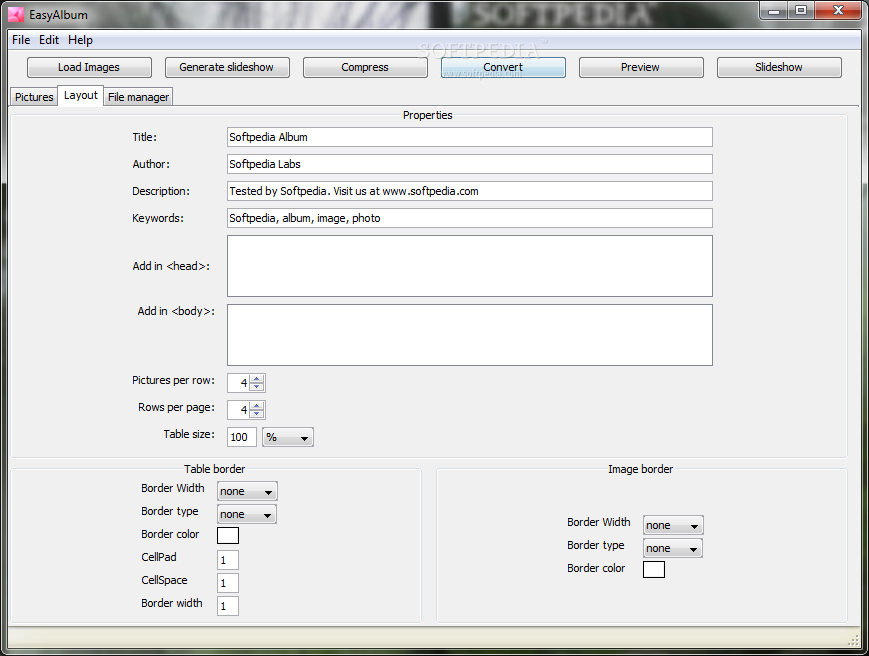The height and width of the screenshot is (656, 869).
Task: Open the Edit menu
Action: pos(49,40)
